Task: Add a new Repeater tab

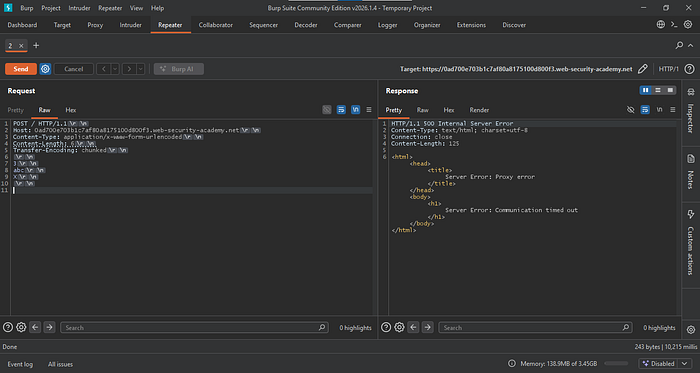Action: (36, 46)
